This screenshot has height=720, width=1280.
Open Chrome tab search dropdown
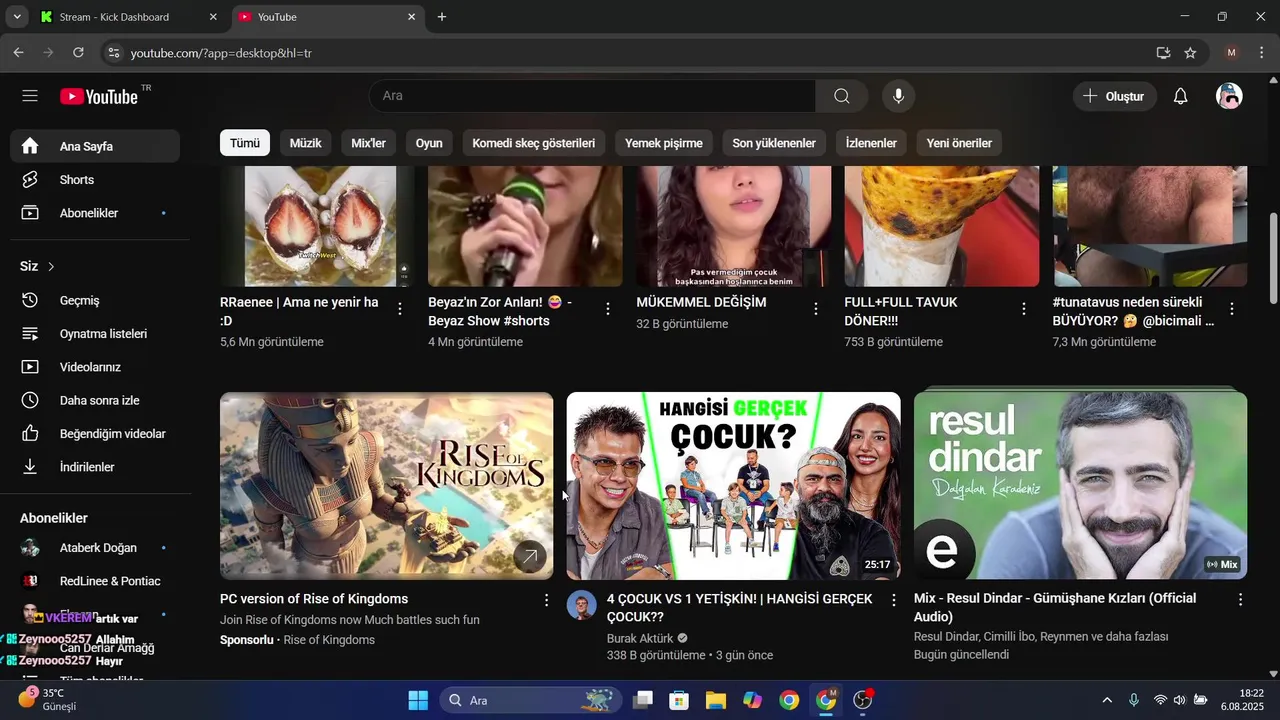click(17, 17)
